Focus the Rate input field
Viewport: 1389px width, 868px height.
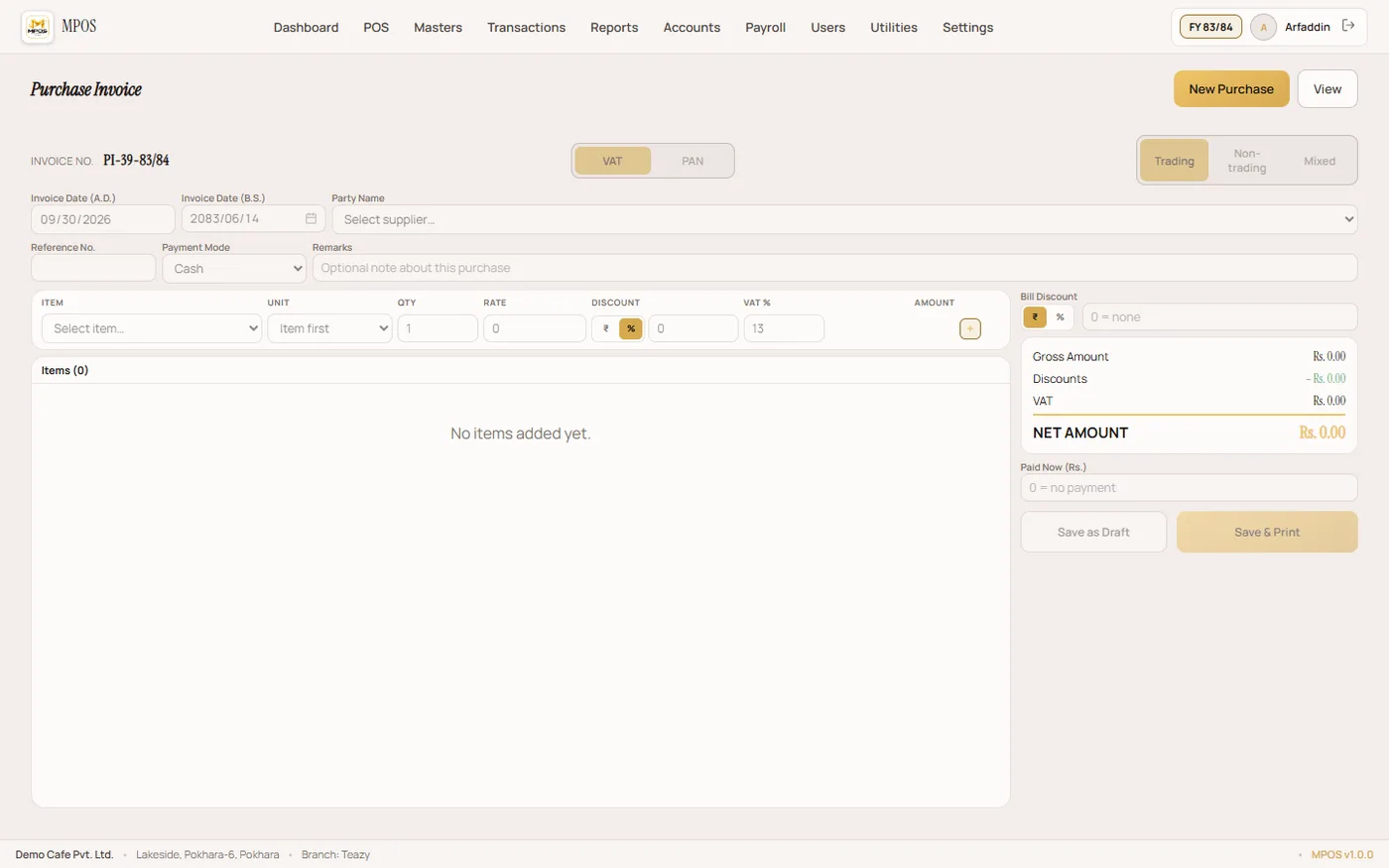click(x=535, y=328)
